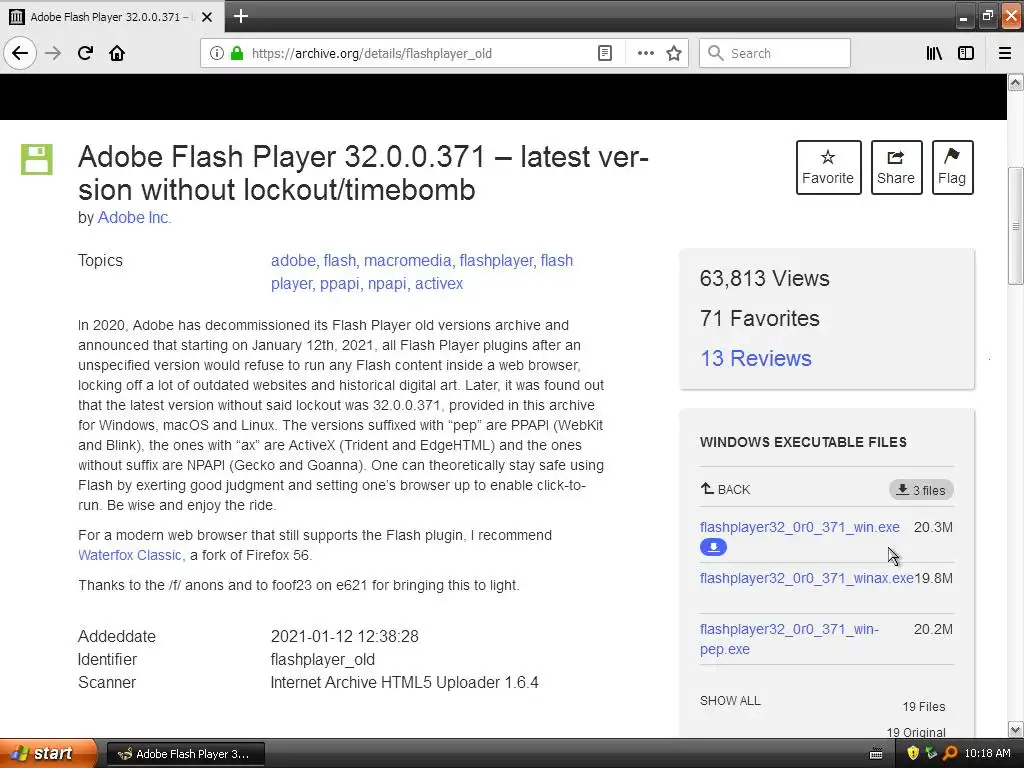This screenshot has height=768, width=1024.
Task: Open the flashplayer topic link
Action: (x=496, y=261)
